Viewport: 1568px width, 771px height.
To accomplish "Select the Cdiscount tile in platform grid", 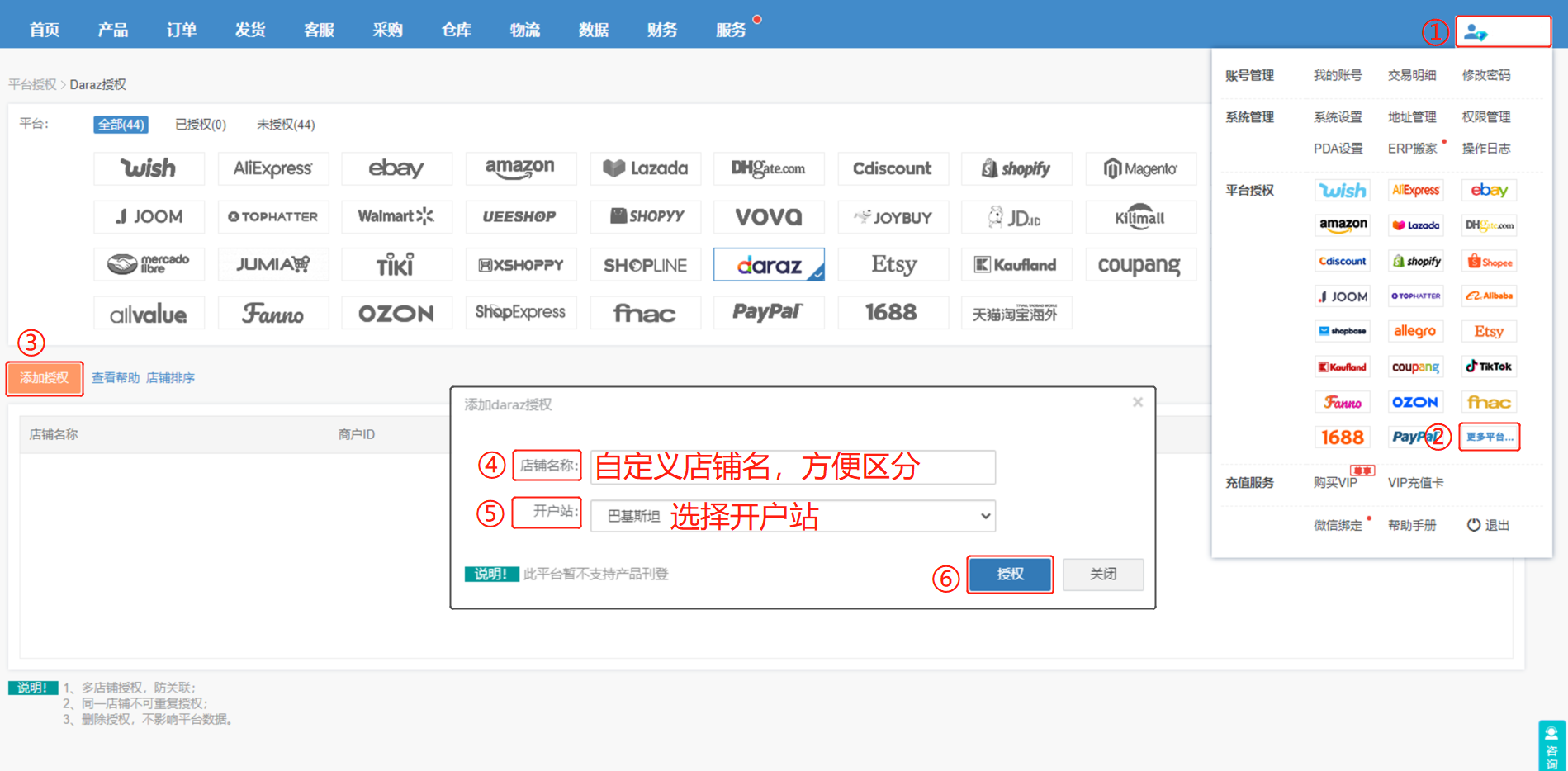I will (893, 168).
